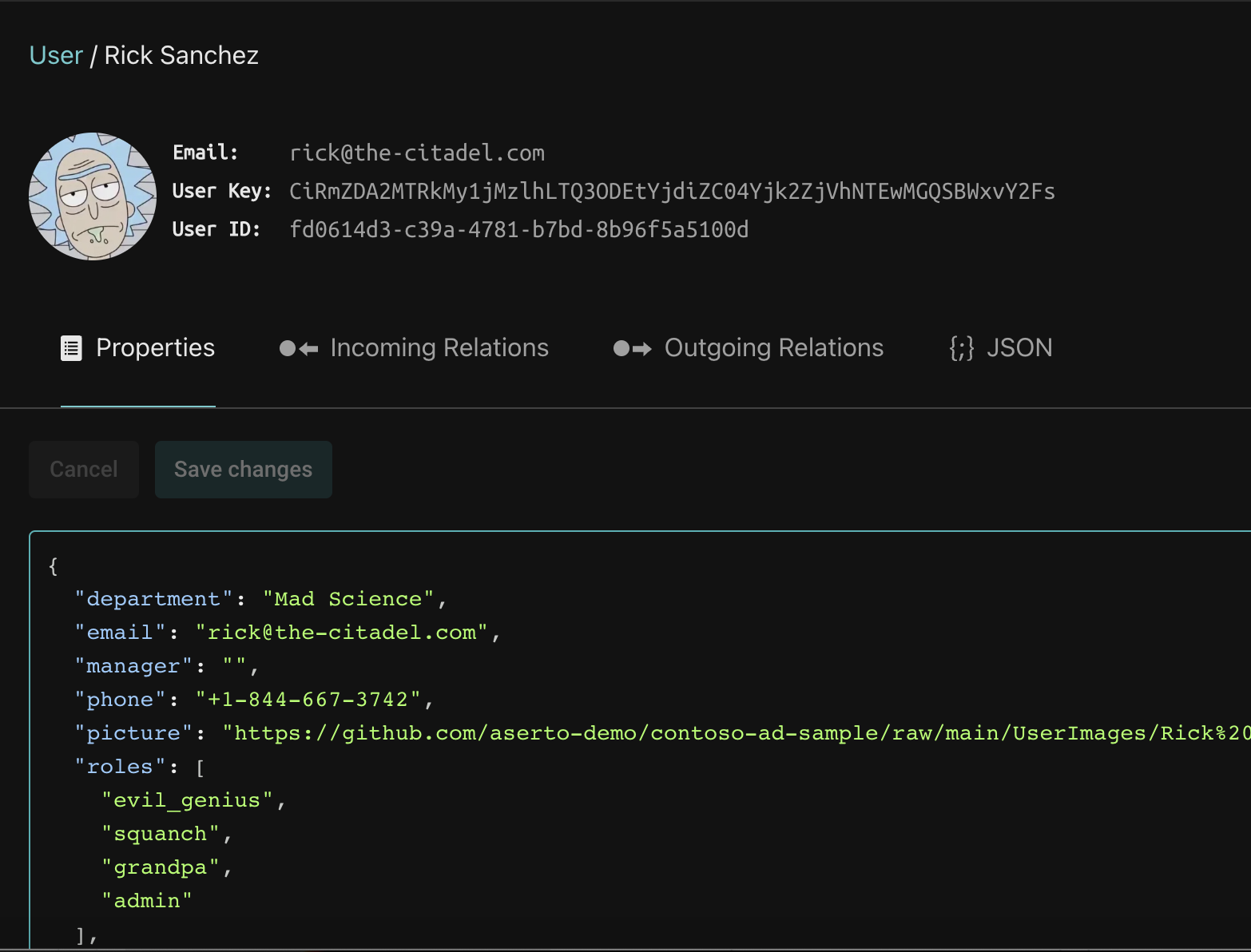Screen dimensions: 1251x952
Task: Click the Incoming Relations arrow icon
Action: (299, 348)
